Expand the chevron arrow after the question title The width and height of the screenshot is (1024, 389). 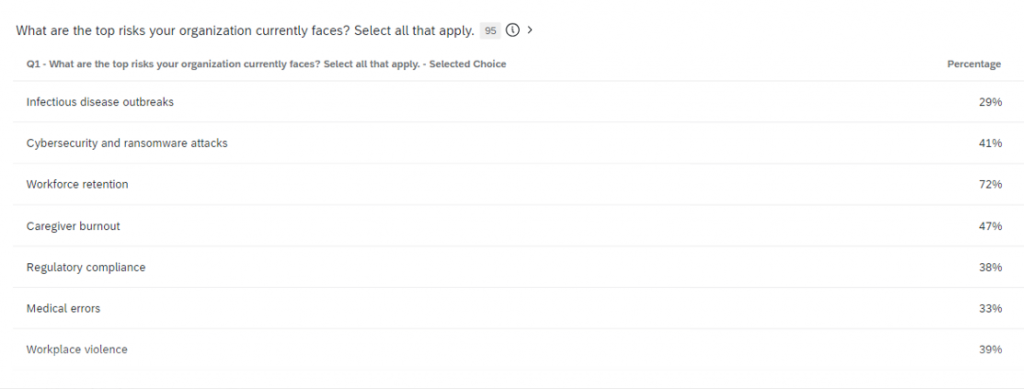pyautogui.click(x=530, y=30)
